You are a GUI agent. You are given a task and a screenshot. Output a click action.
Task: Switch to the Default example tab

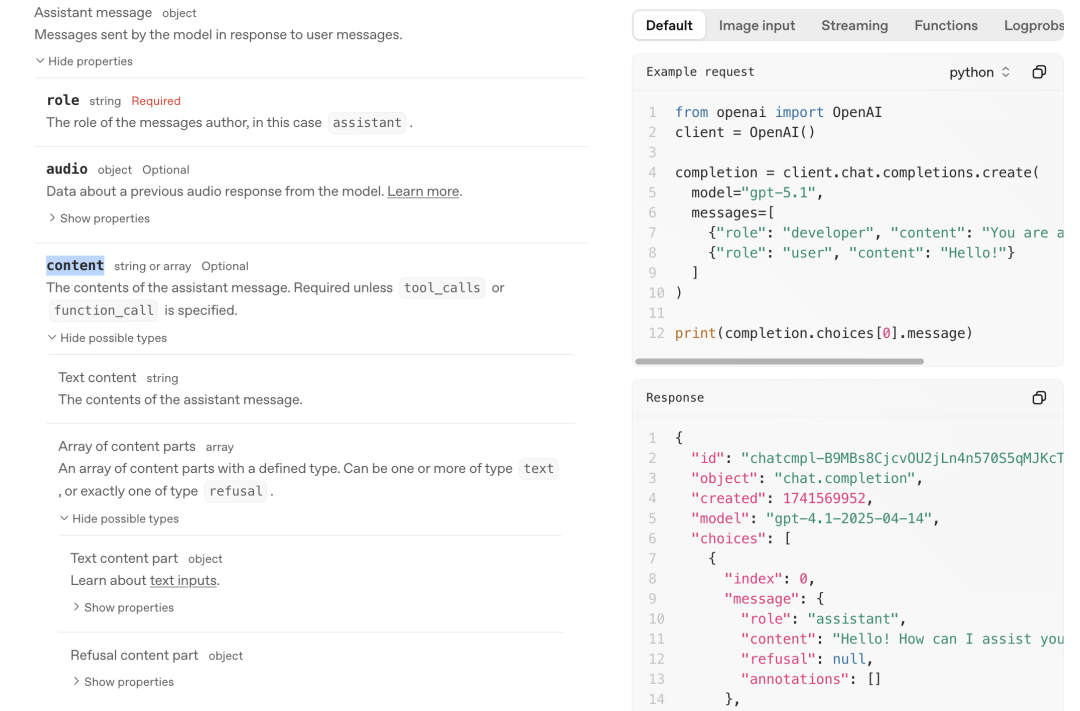(x=669, y=25)
